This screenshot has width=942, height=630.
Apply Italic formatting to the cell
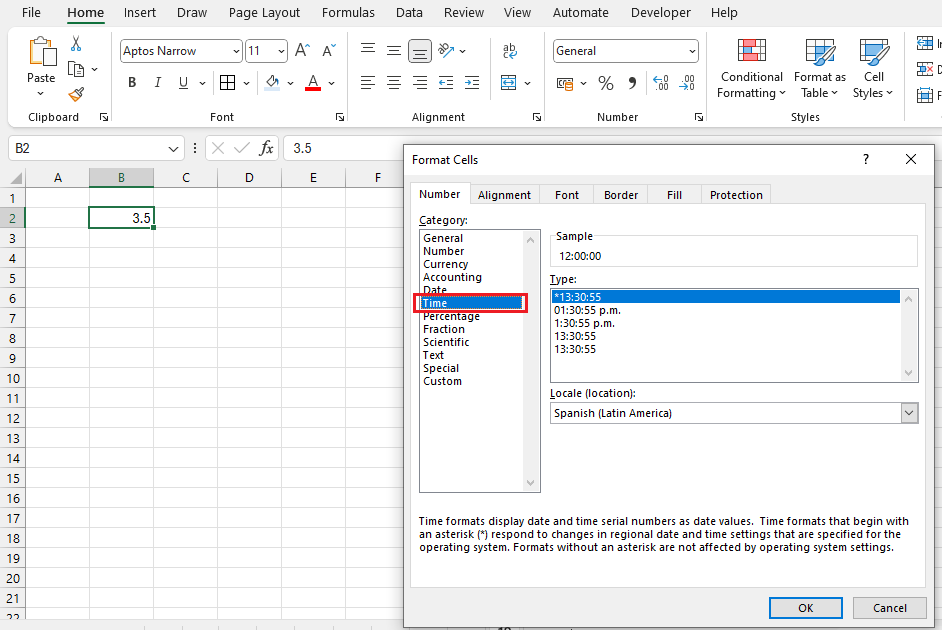click(x=157, y=83)
